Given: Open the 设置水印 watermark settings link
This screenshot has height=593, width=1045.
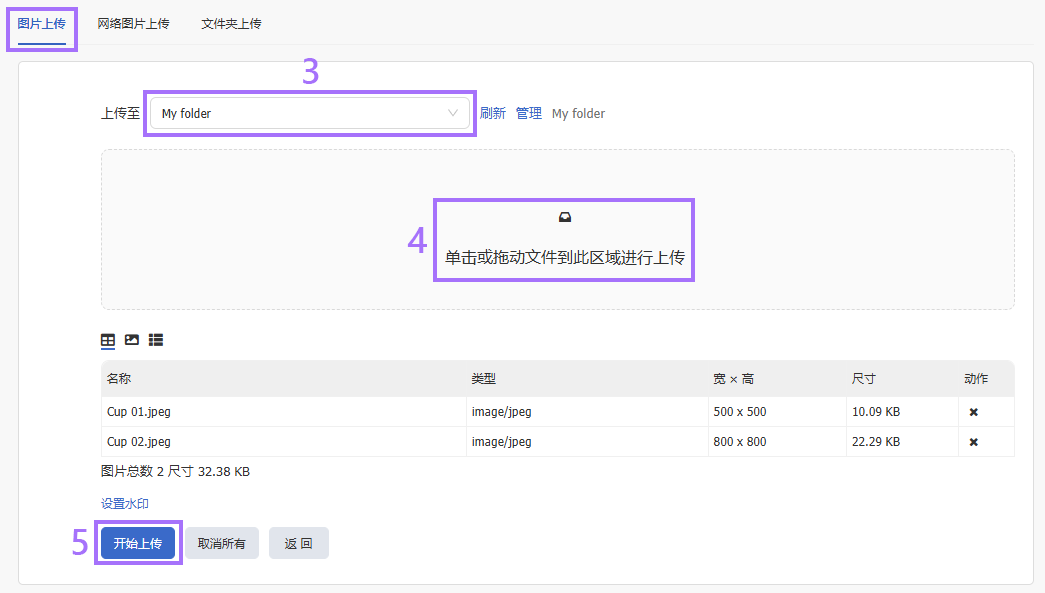Looking at the screenshot, I should pos(125,504).
